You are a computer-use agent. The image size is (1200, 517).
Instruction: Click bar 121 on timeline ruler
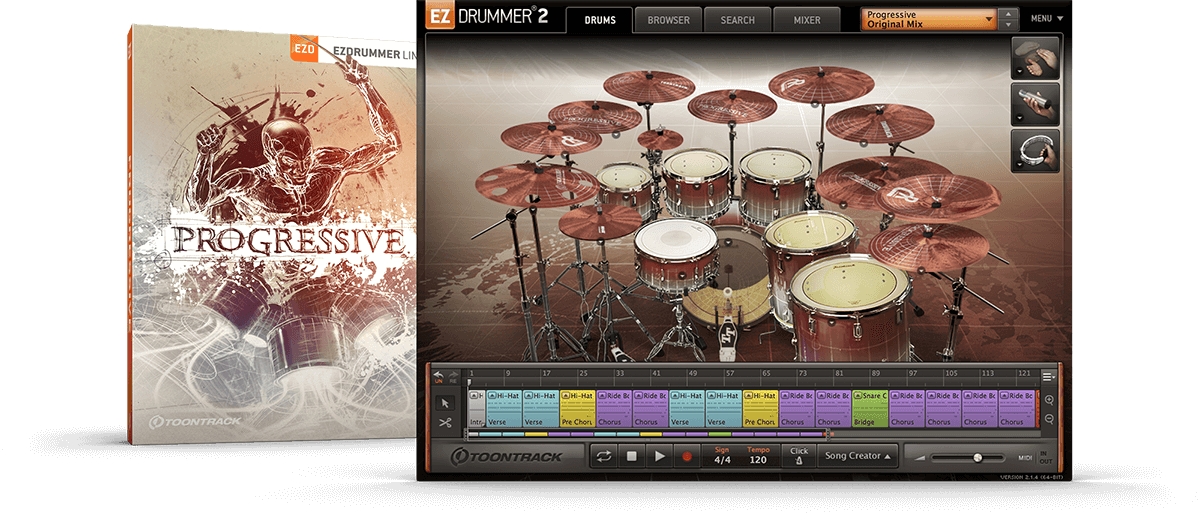point(1024,373)
